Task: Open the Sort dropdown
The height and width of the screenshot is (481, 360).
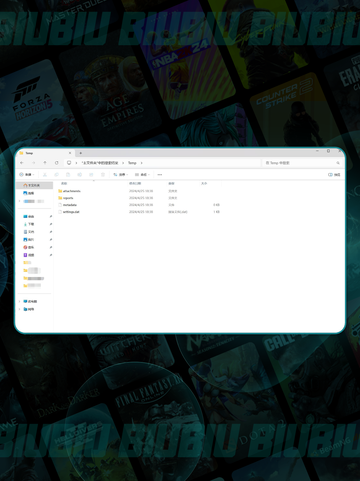Action: click(x=120, y=175)
